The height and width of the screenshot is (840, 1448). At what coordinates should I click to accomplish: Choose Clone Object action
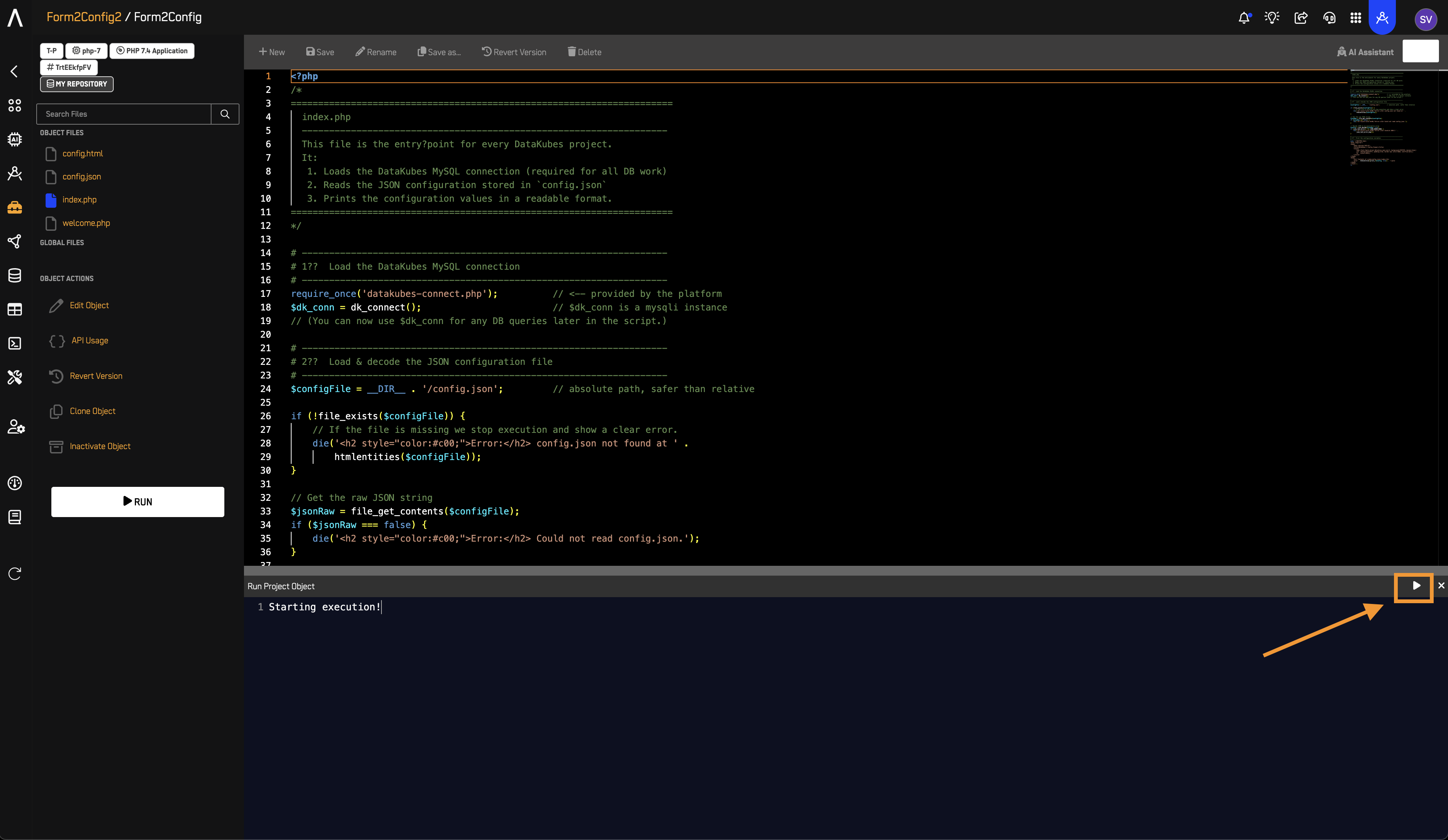tap(93, 411)
